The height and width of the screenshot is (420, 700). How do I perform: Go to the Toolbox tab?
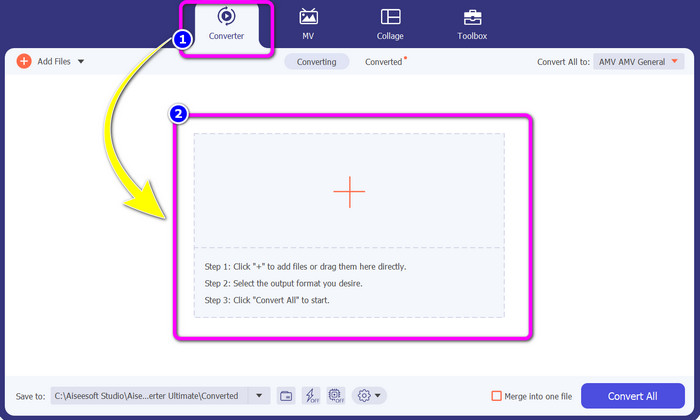(472, 25)
